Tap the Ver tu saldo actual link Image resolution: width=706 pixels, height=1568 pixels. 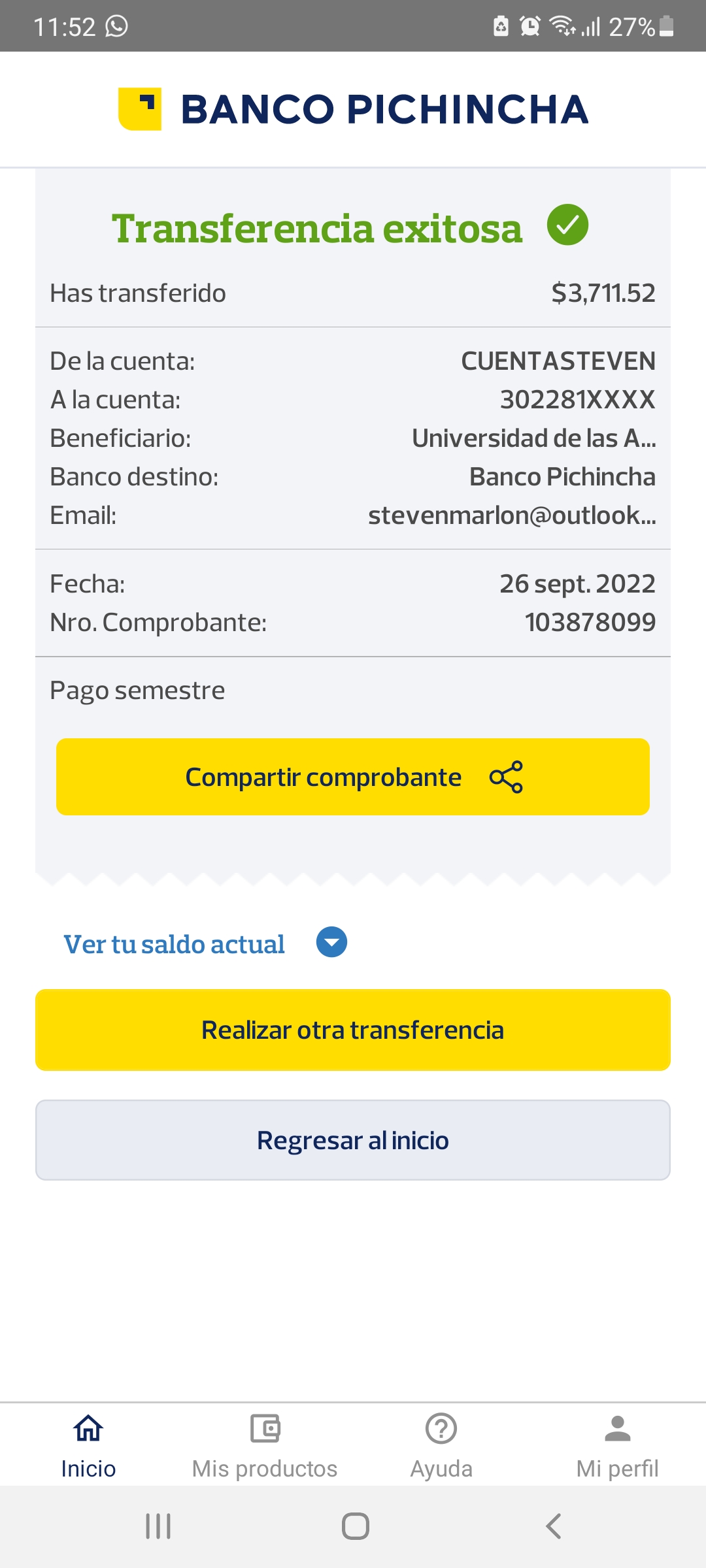point(174,945)
